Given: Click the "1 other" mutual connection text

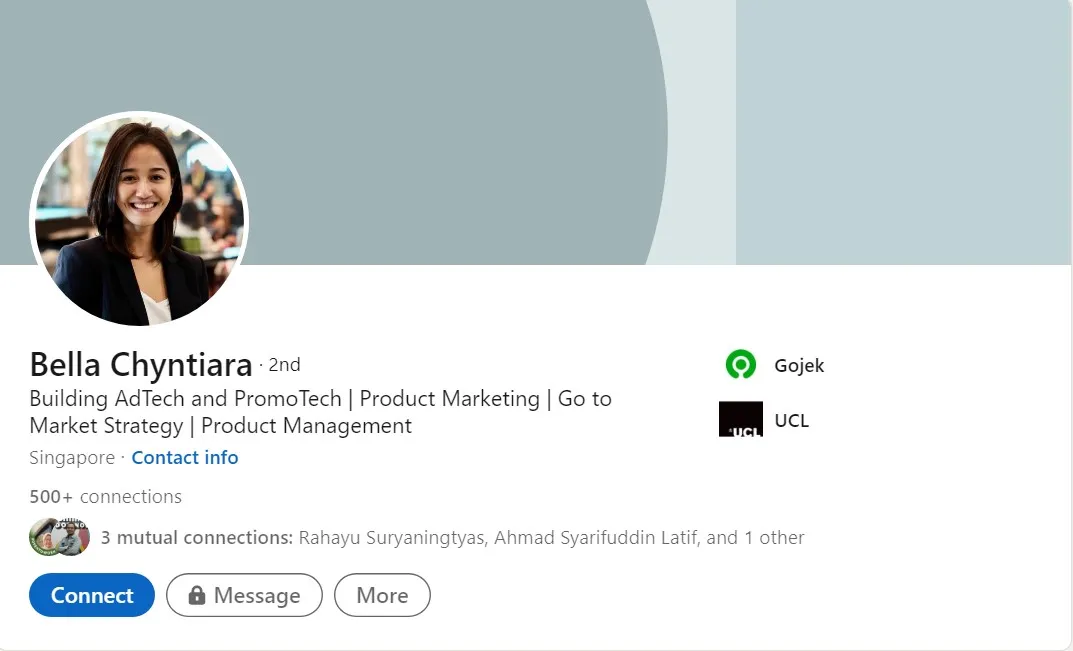Looking at the screenshot, I should point(774,538).
